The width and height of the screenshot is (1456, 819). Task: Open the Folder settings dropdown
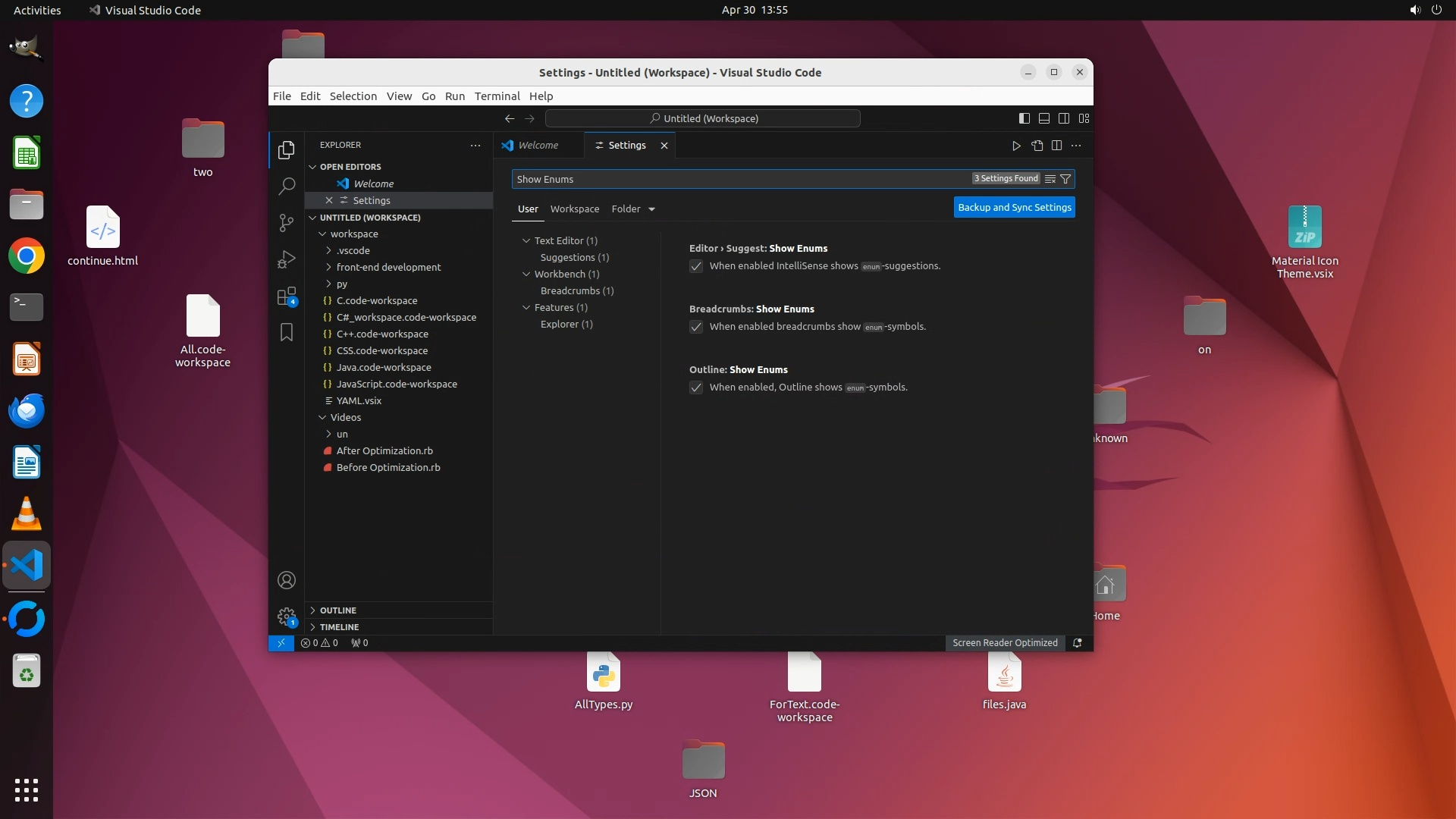pos(633,209)
